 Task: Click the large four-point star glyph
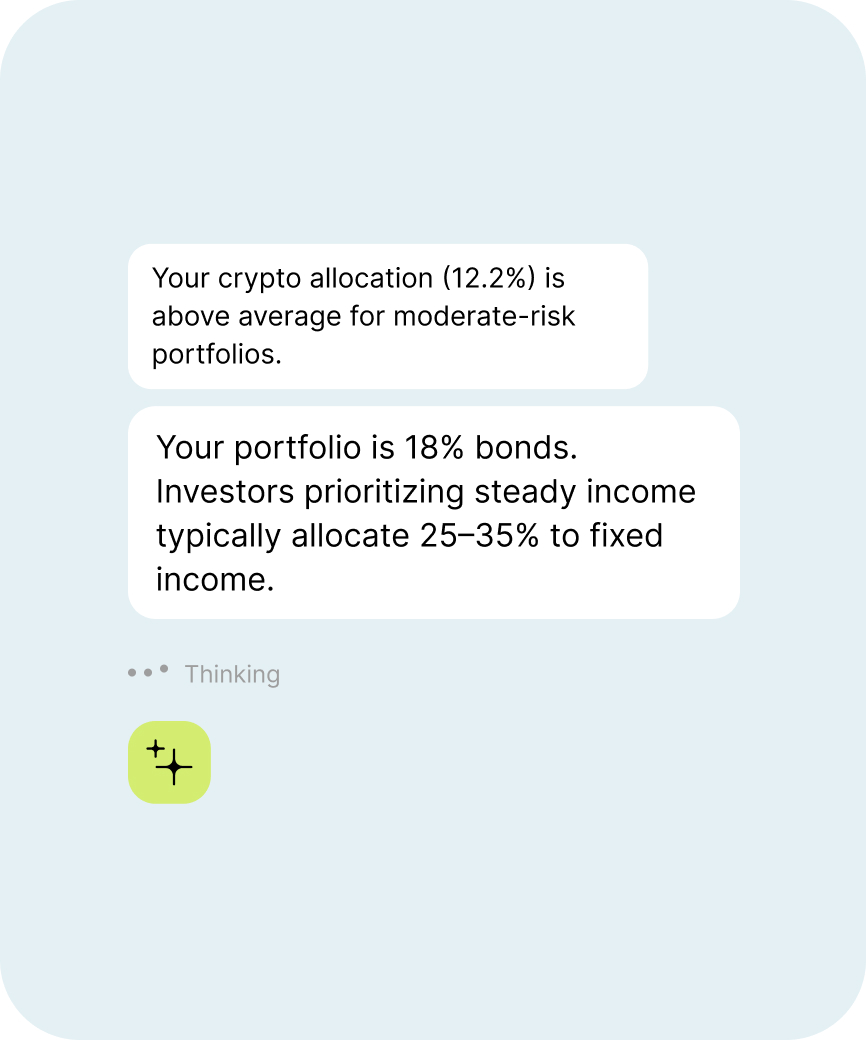pos(174,767)
